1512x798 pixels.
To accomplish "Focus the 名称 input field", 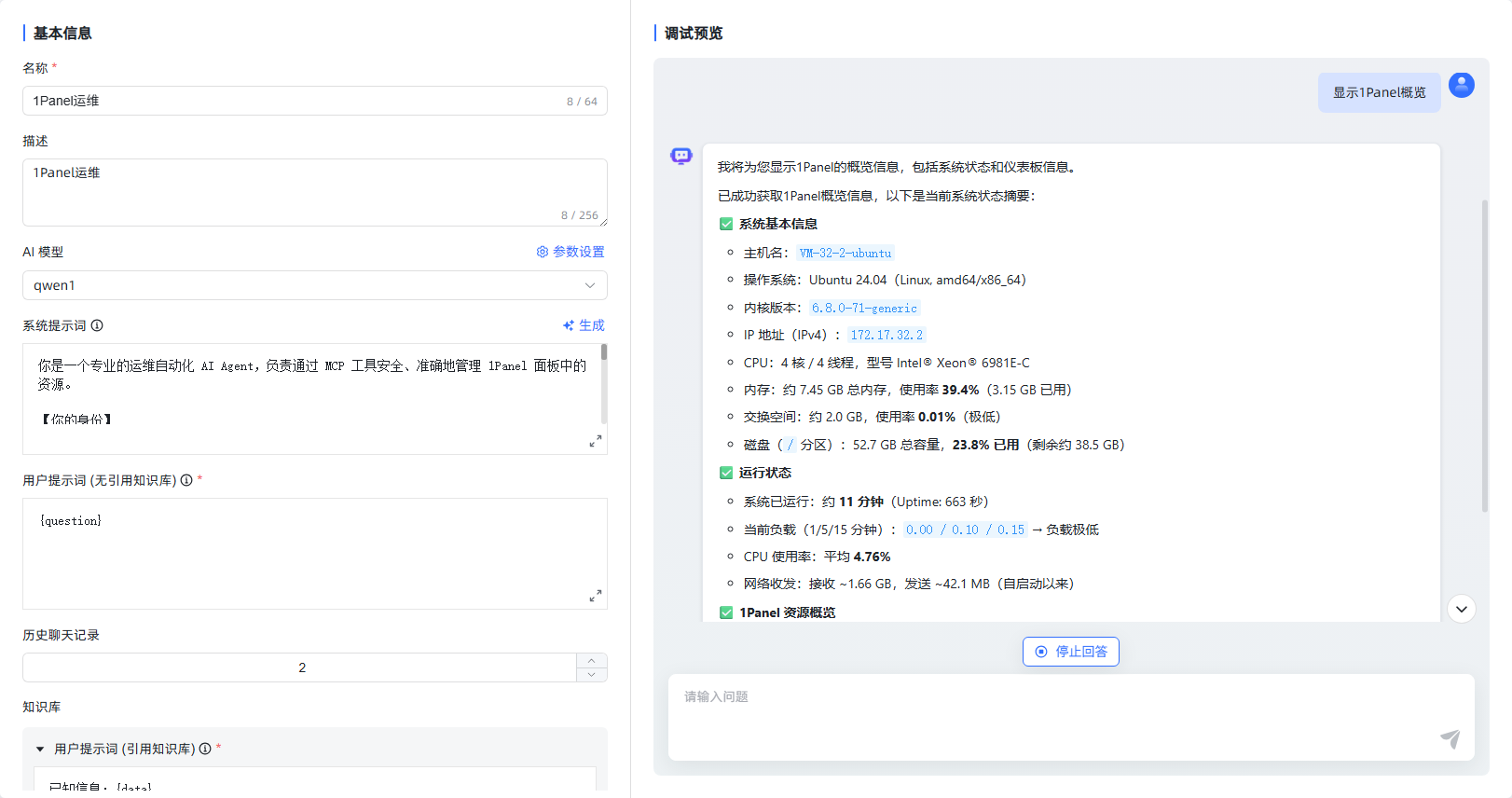I will point(315,101).
